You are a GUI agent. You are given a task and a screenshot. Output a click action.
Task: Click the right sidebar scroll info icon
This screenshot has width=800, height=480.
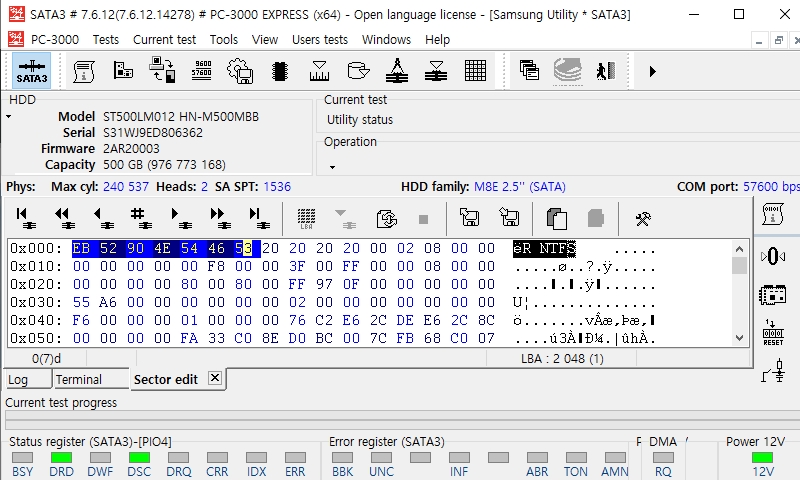click(x=772, y=214)
